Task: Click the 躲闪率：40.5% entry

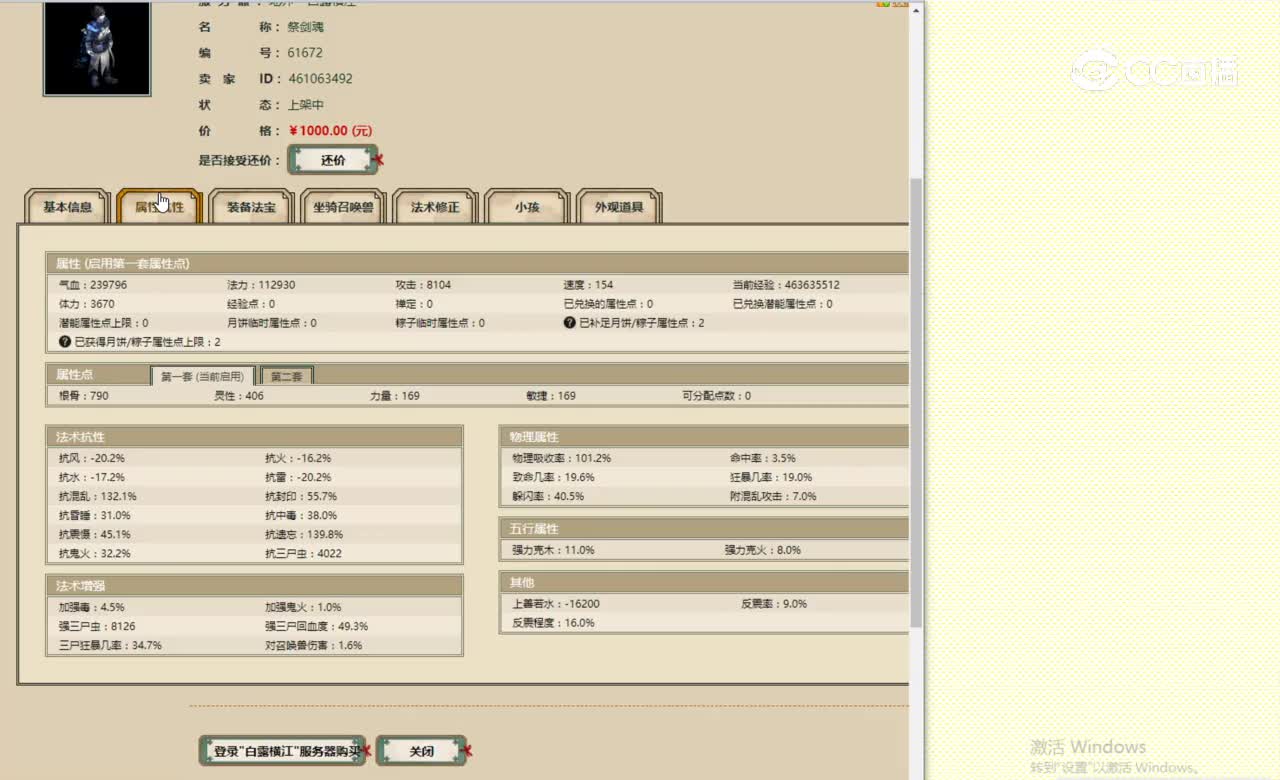Action: point(547,496)
